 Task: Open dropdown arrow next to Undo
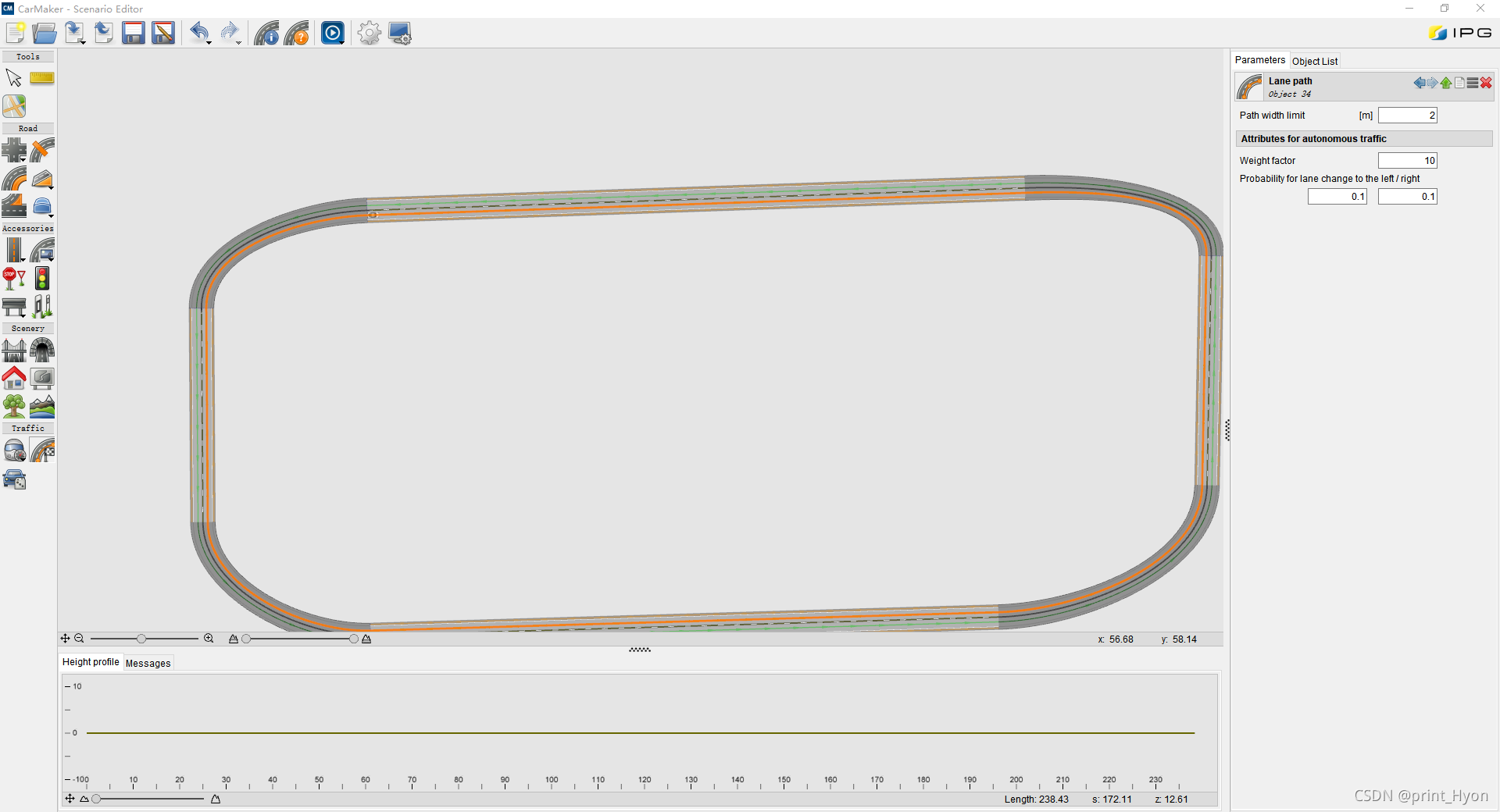click(209, 41)
